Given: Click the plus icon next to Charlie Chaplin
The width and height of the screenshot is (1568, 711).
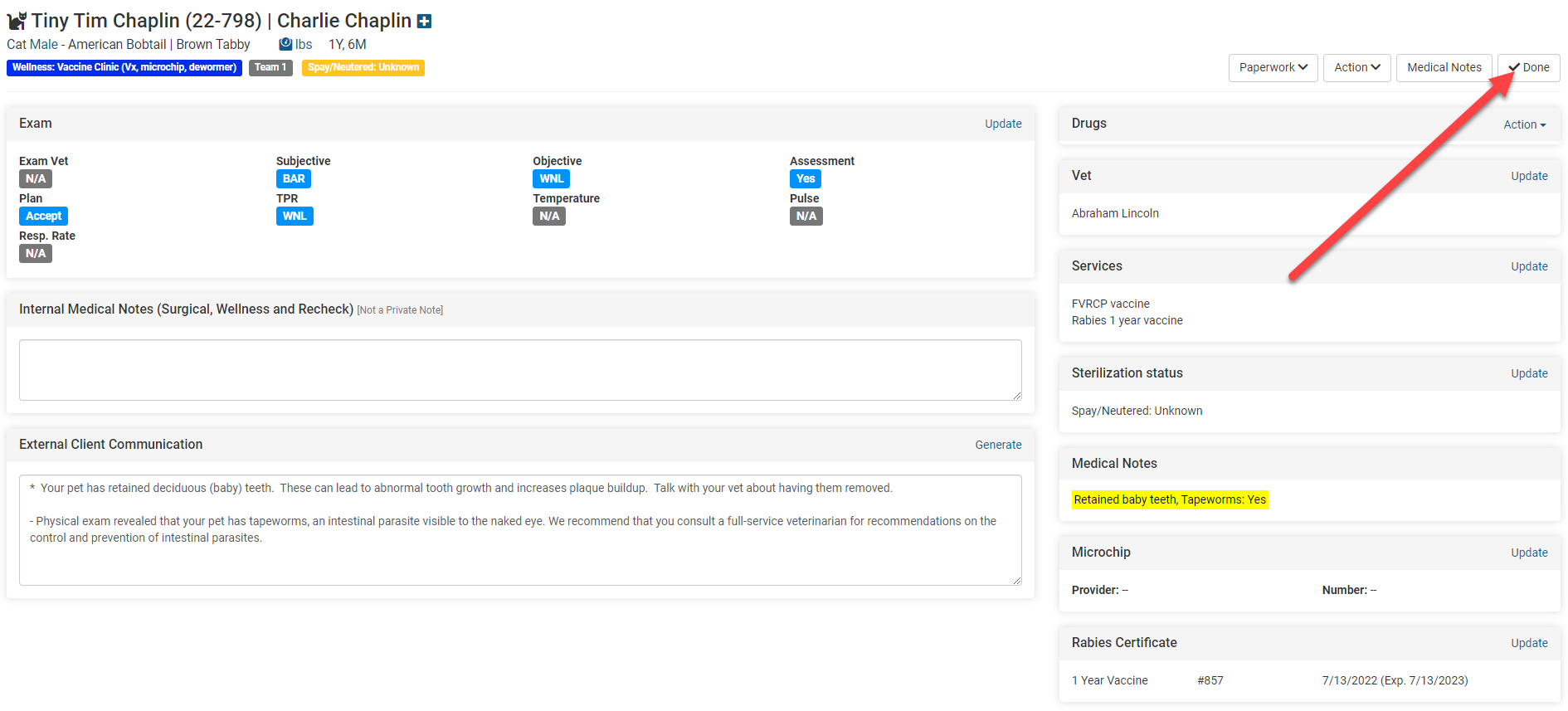Looking at the screenshot, I should pyautogui.click(x=424, y=22).
